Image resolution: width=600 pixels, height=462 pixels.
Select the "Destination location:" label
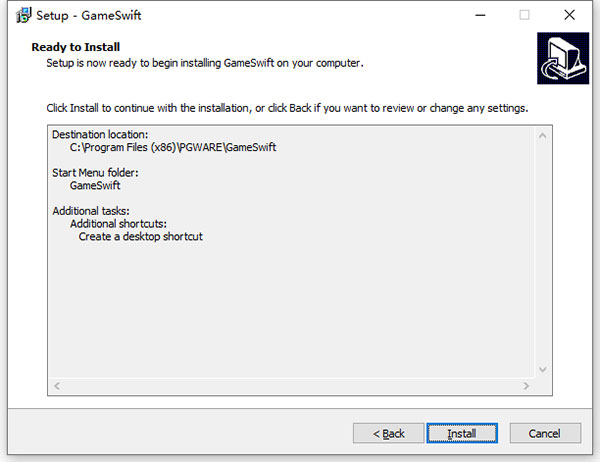pyautogui.click(x=100, y=134)
